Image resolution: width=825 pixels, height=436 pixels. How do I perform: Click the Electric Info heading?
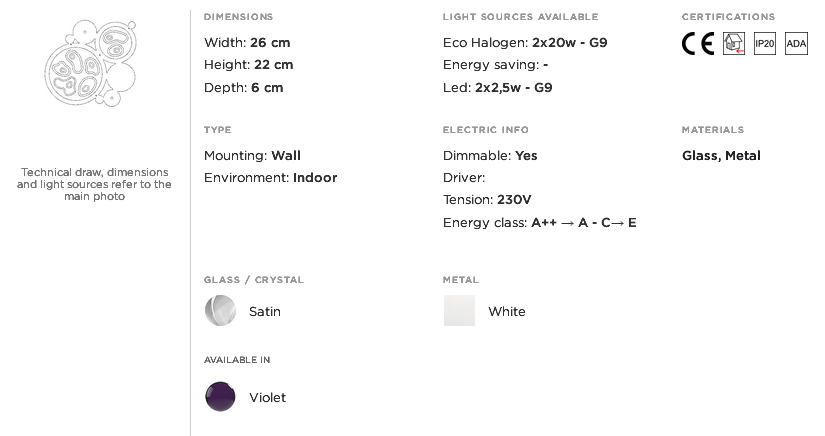point(485,130)
